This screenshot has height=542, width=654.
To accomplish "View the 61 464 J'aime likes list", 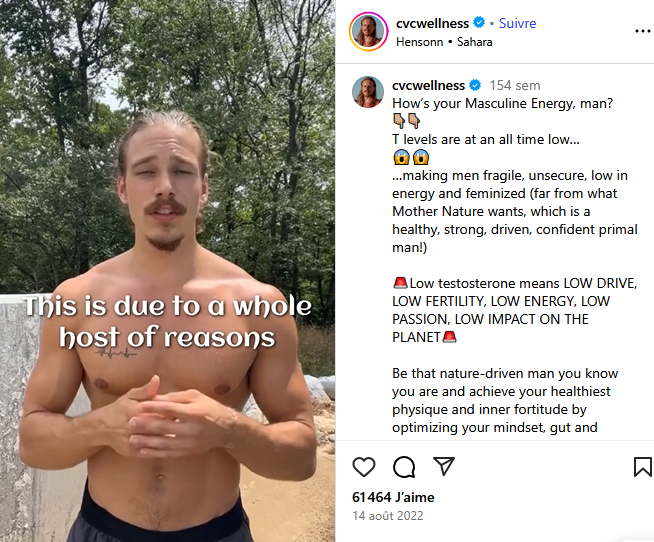I will [x=393, y=497].
